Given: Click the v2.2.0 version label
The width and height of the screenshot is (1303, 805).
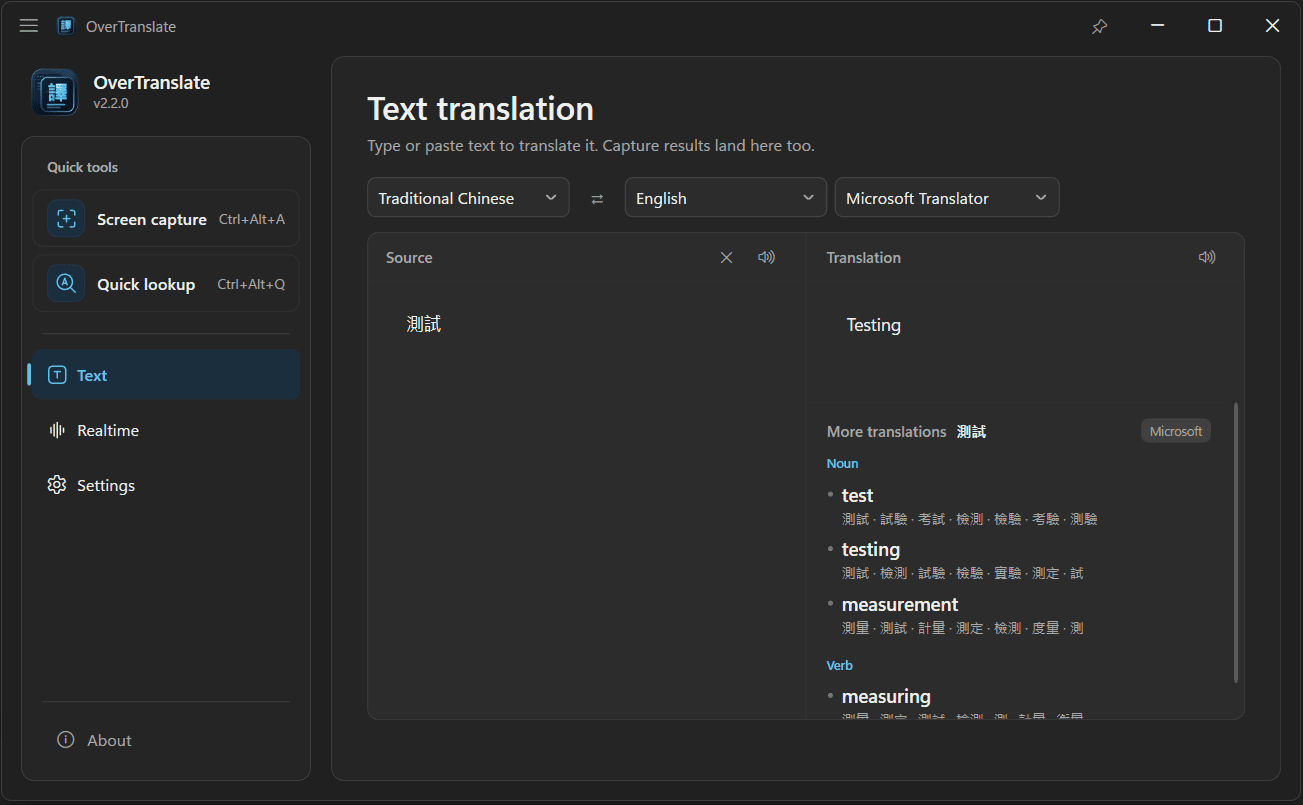Looking at the screenshot, I should (x=111, y=103).
